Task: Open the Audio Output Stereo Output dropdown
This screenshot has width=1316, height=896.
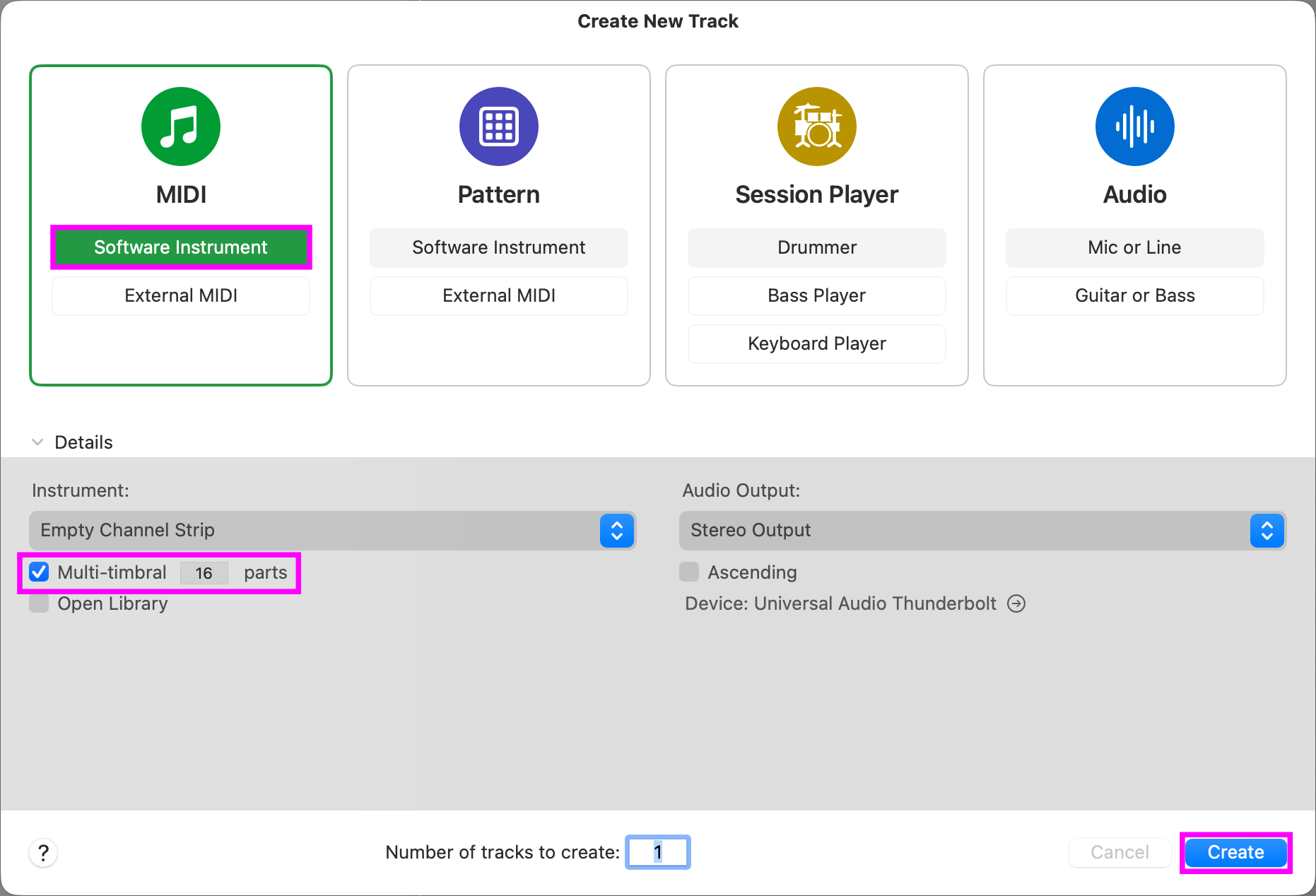Action: coord(982,531)
